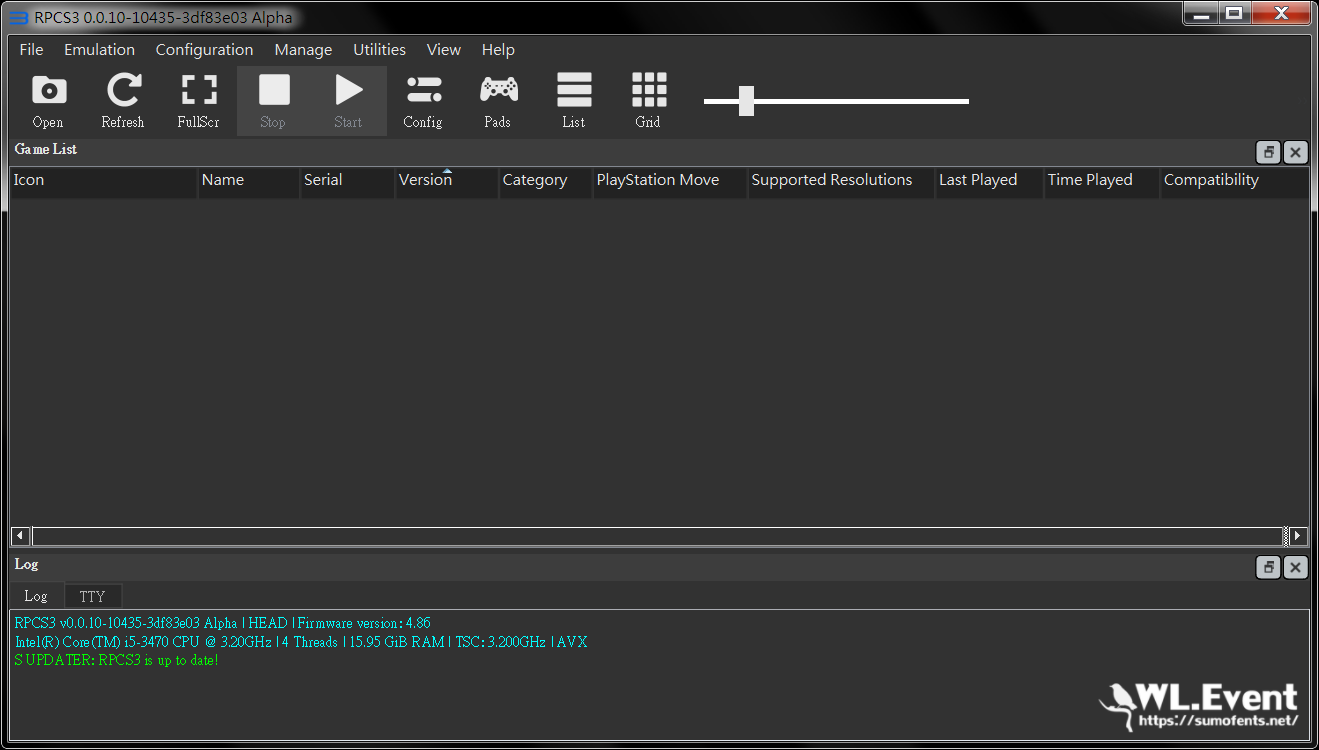This screenshot has width=1319, height=750.
Task: Switch to Grid view mode
Action: [x=648, y=100]
